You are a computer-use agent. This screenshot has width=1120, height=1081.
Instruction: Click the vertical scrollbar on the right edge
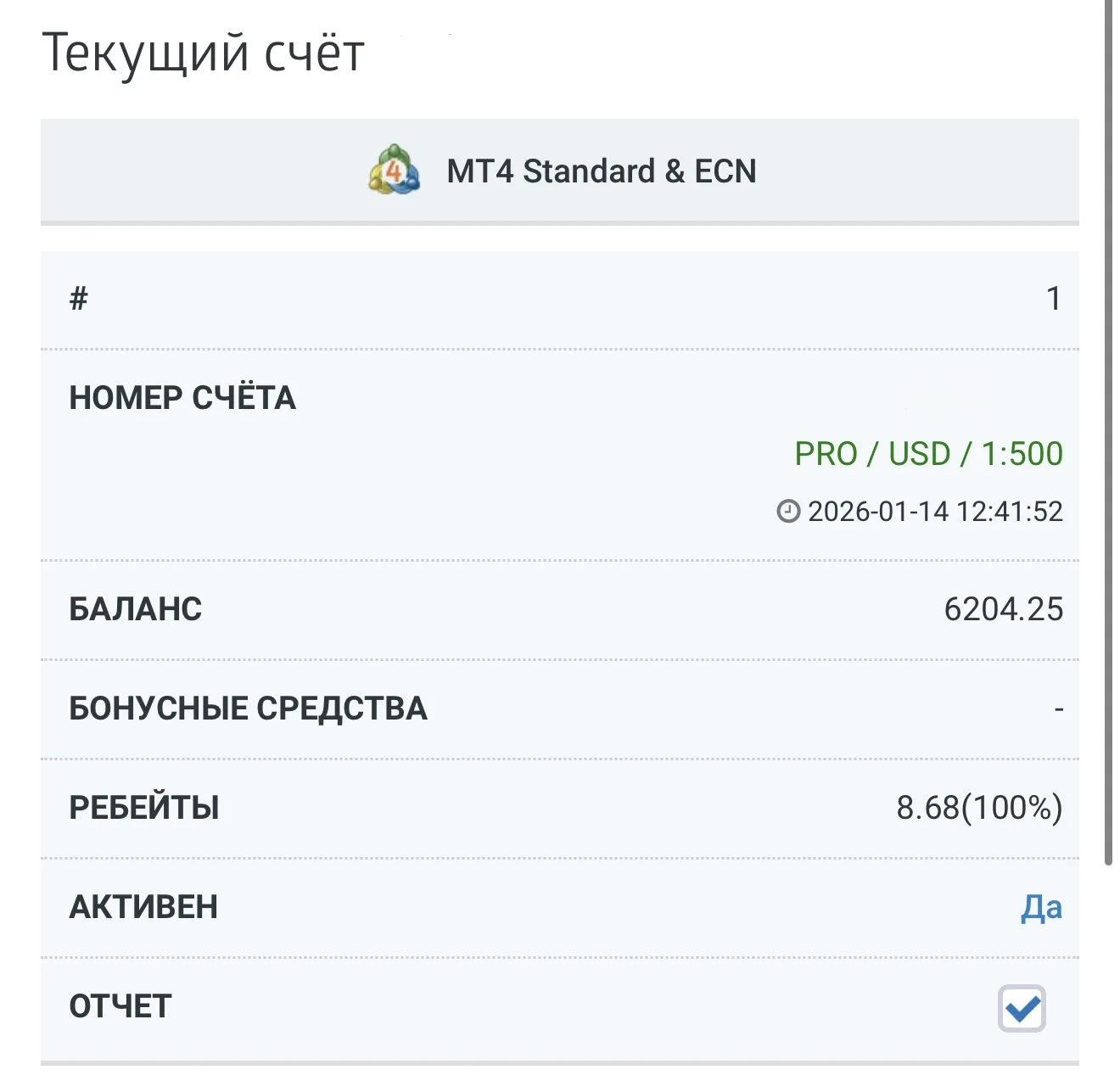click(x=1108, y=433)
